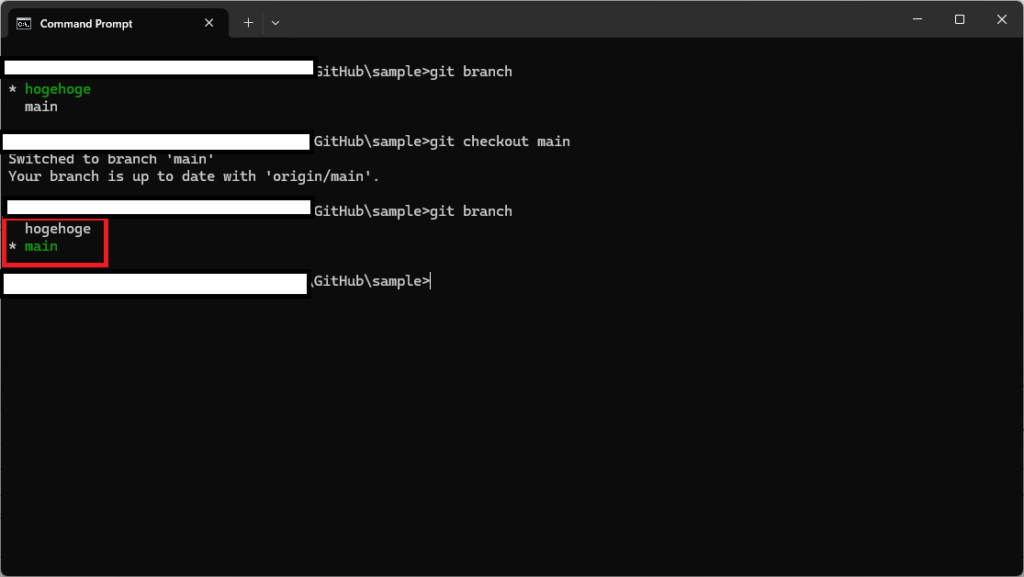Click the highlighted main branch in the red box

click(41, 246)
